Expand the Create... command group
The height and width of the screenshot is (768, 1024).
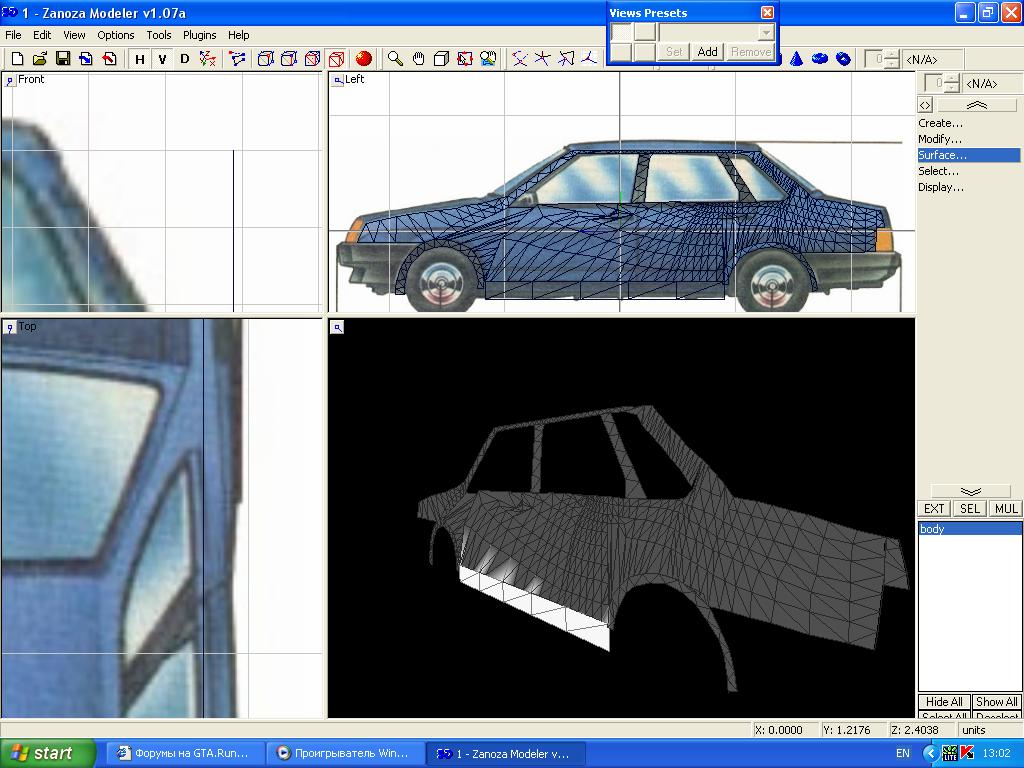940,123
